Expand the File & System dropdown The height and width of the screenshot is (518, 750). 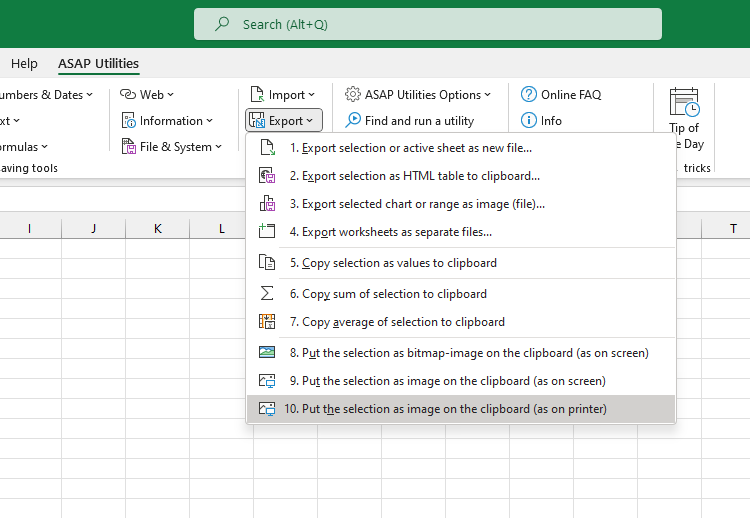172,147
